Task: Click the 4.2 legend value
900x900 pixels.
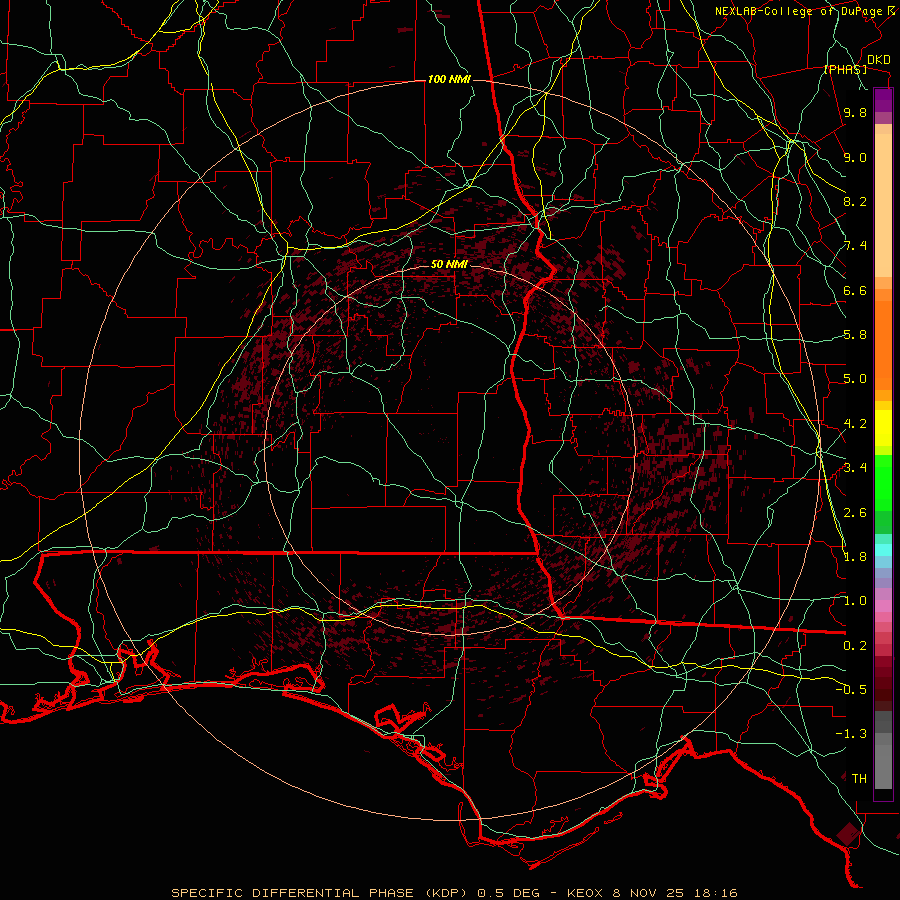Action: (x=855, y=424)
